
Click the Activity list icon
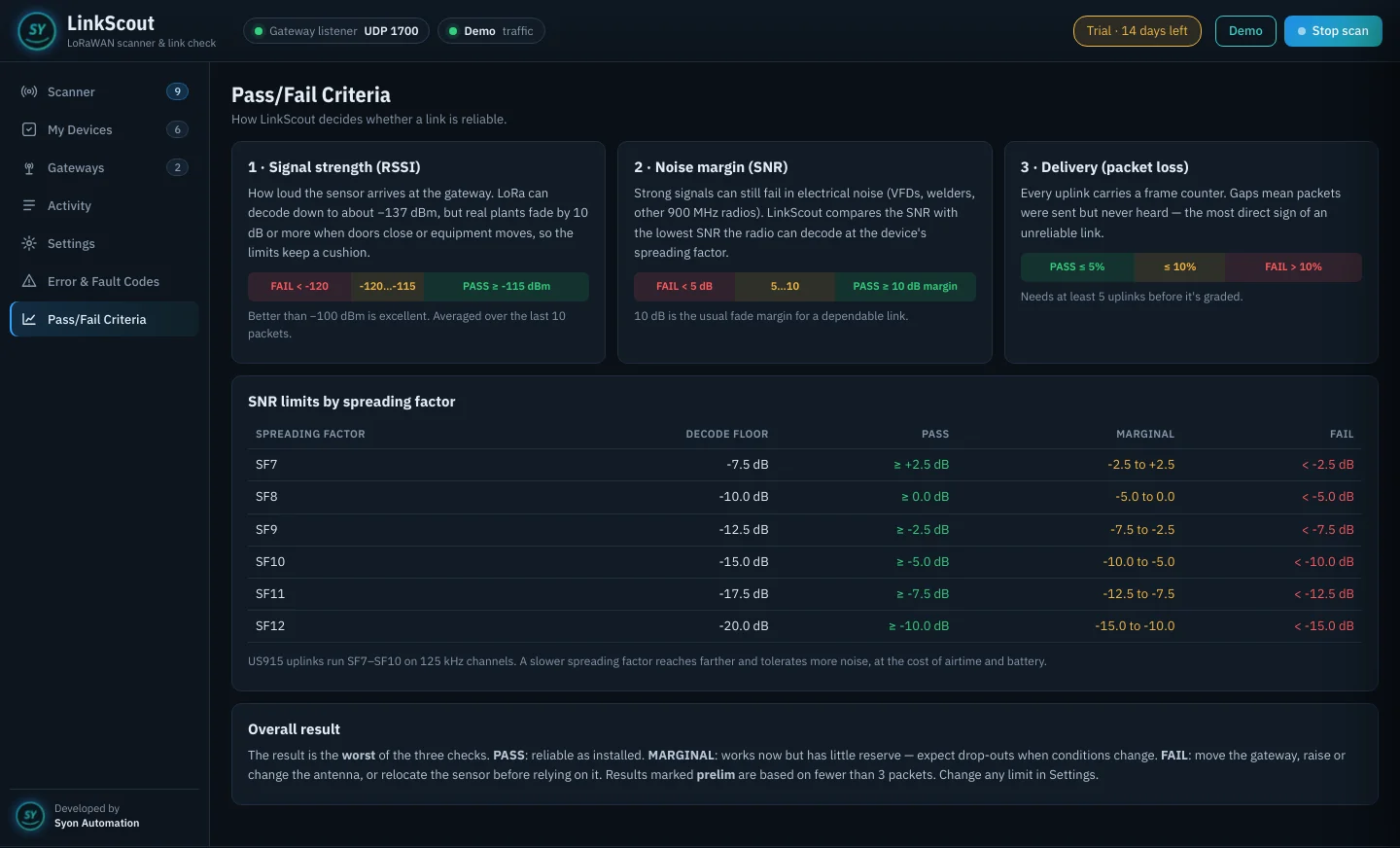click(29, 205)
